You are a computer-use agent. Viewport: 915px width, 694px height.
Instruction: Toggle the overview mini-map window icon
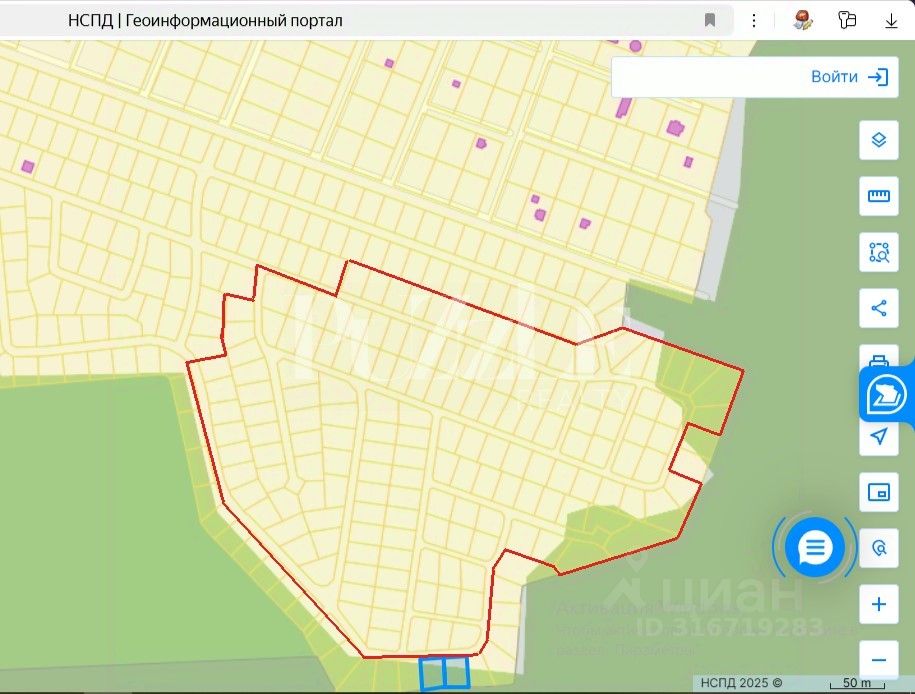[x=878, y=492]
